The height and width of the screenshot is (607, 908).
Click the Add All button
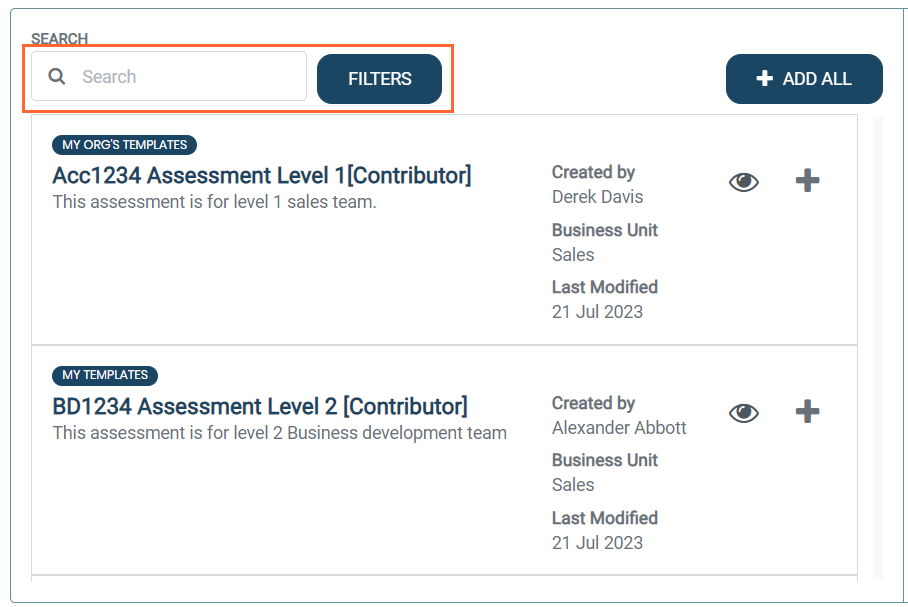click(x=804, y=79)
